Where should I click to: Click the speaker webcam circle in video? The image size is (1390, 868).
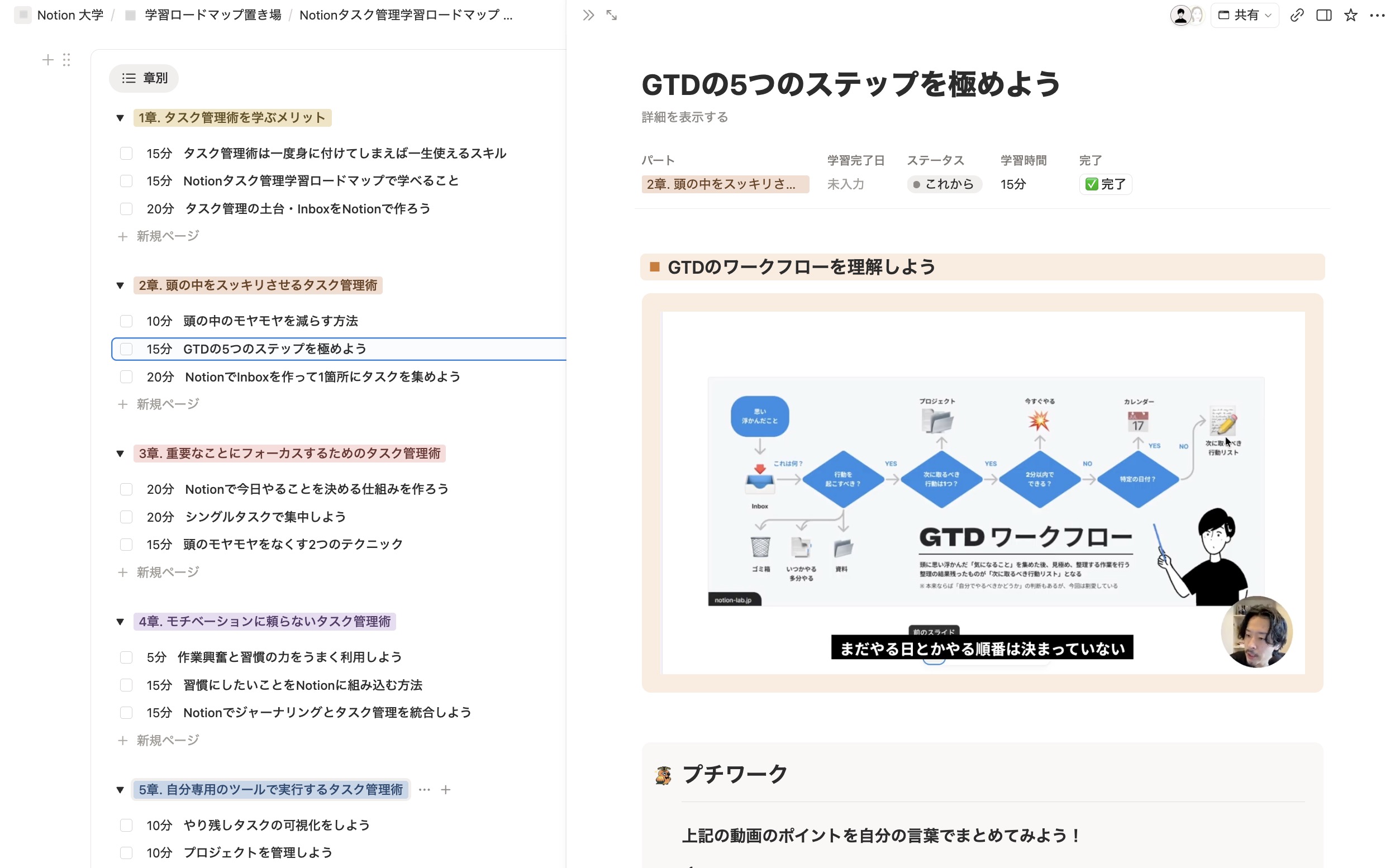[1256, 632]
